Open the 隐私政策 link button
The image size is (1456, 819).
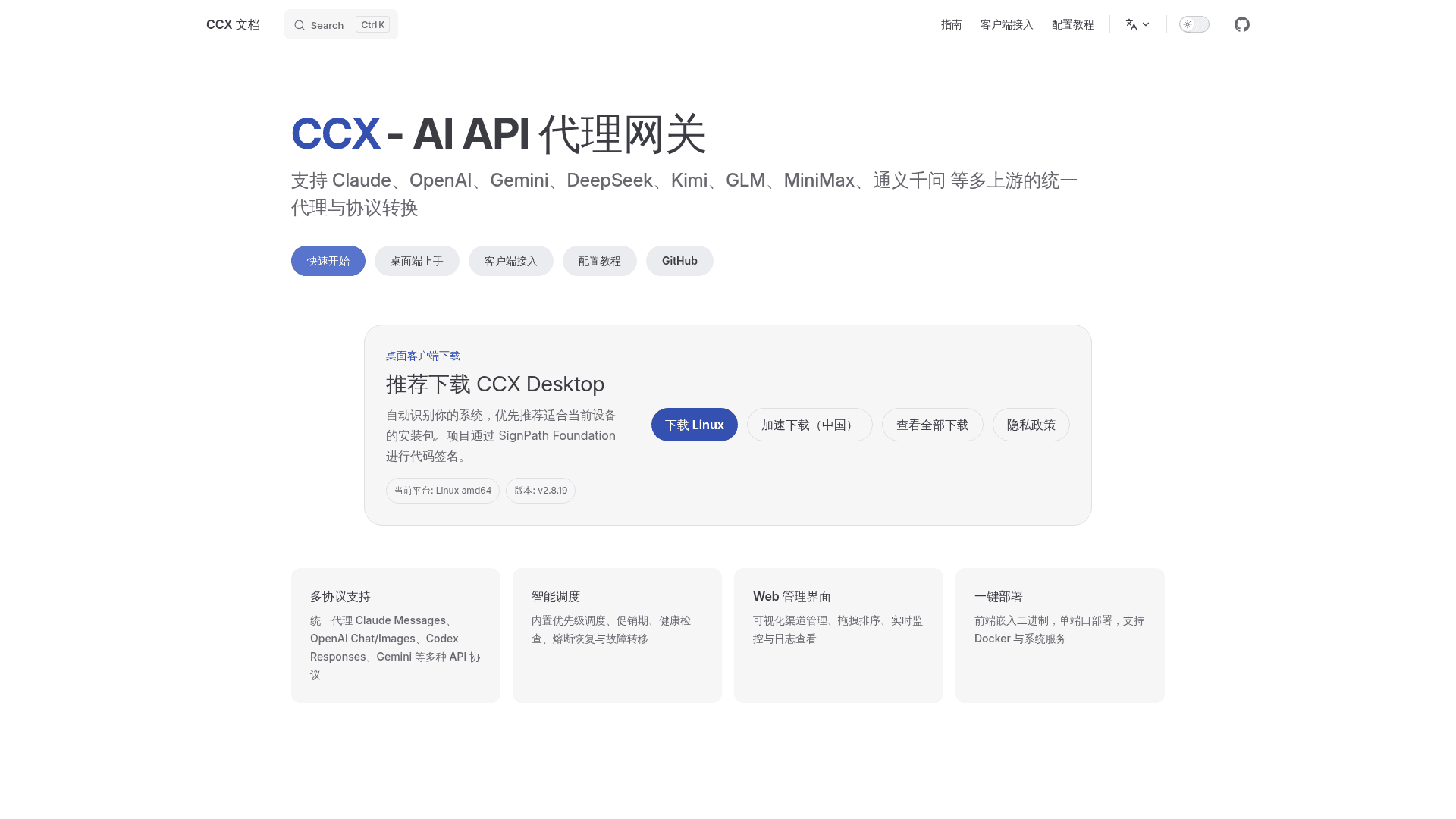(1031, 425)
